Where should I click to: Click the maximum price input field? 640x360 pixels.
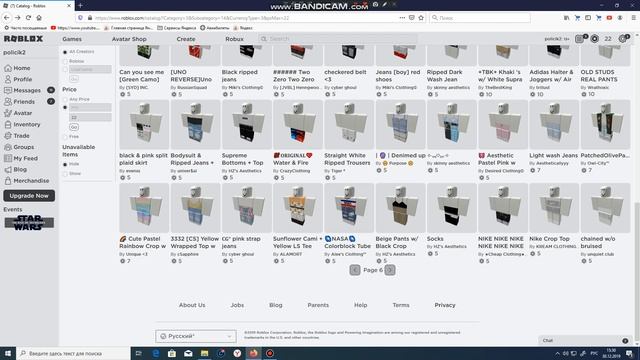coord(90,117)
